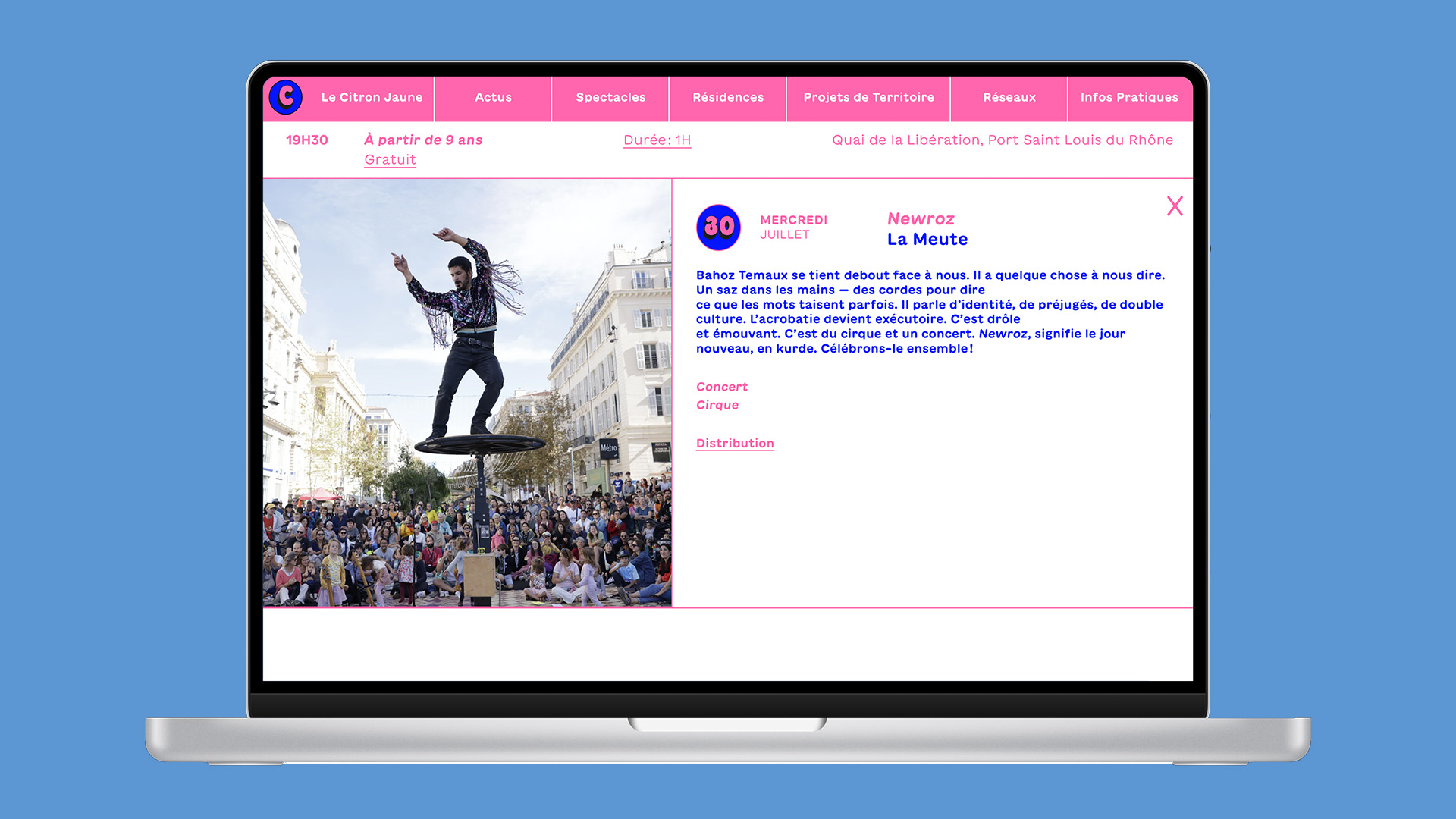Click the Durée: 1H link
Viewport: 1456px width, 819px height.
click(x=657, y=140)
